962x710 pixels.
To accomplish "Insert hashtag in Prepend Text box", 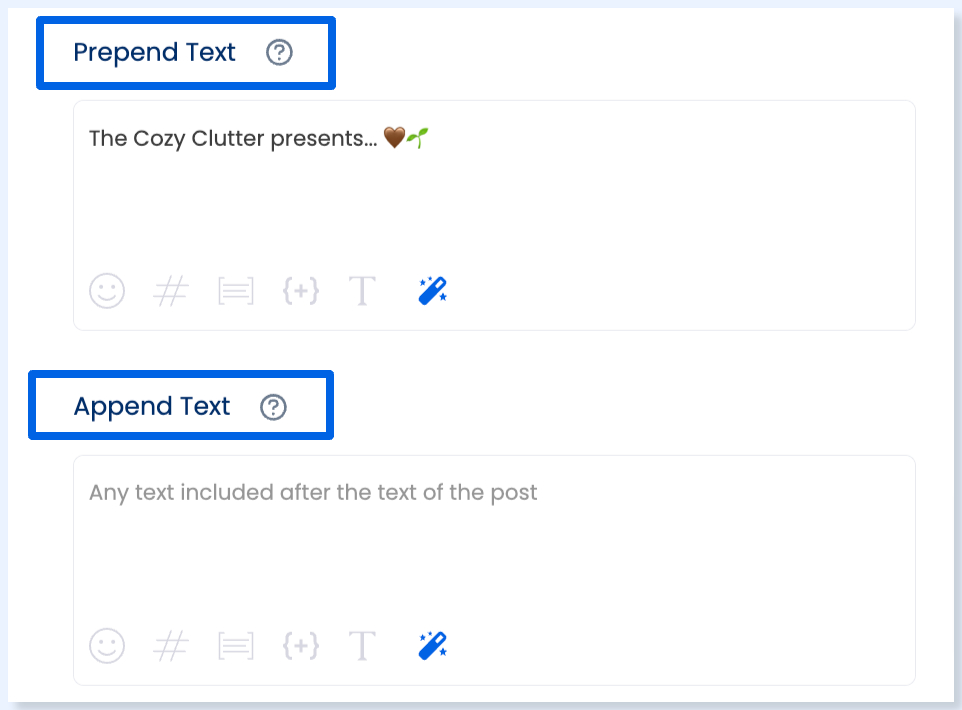I will click(171, 290).
